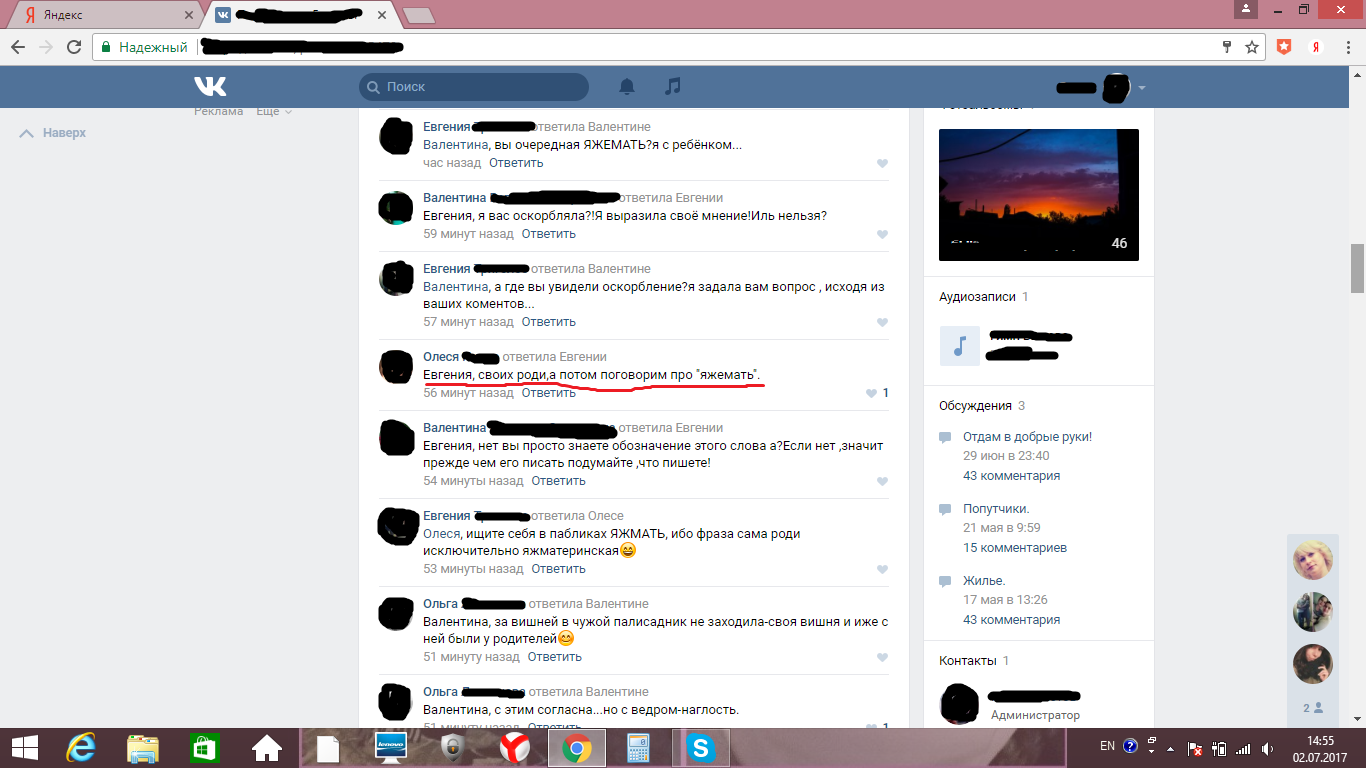Image resolution: width=1366 pixels, height=768 pixels.
Task: Reload the page
Action: 73,47
